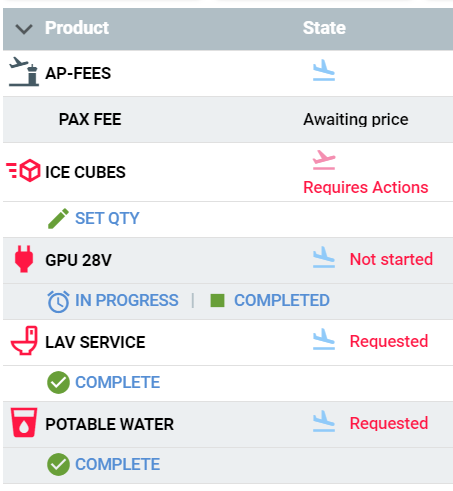
Task: Click the pink departure plane icon for ICE CUBES
Action: [x=324, y=160]
